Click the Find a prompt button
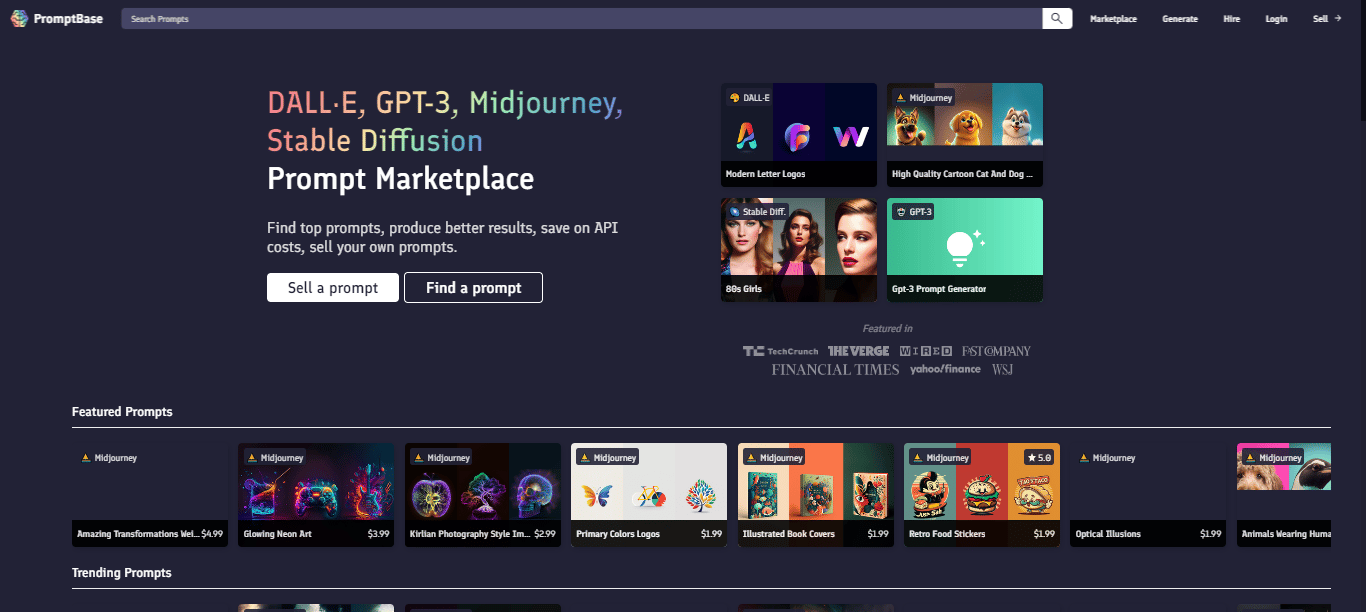This screenshot has height=612, width=1366. (473, 287)
